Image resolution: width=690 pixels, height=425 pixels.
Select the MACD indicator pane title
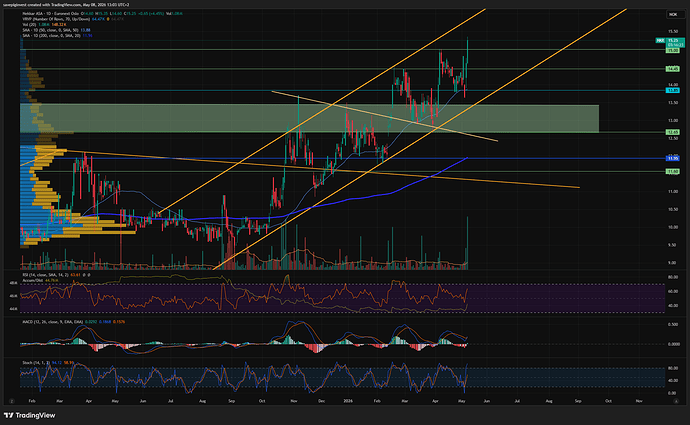point(52,322)
